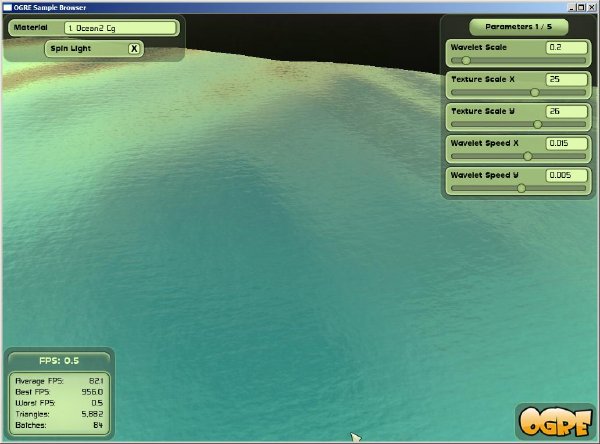Click the Wavelet Scale value 0.2

coord(566,47)
